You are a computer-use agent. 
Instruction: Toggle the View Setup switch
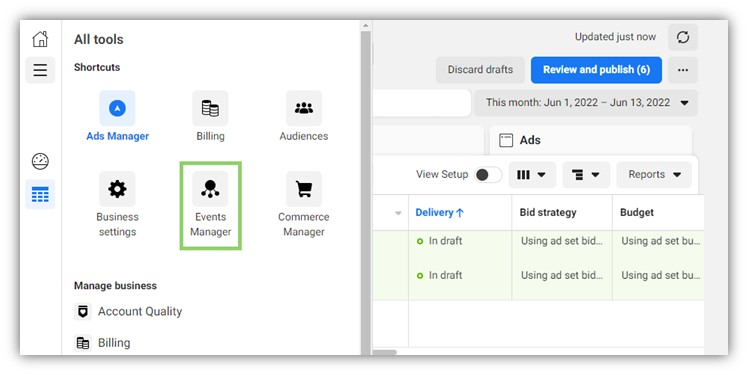click(x=488, y=175)
